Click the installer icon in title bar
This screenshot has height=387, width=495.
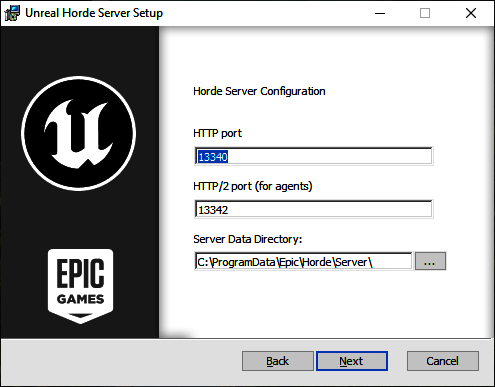click(x=12, y=13)
